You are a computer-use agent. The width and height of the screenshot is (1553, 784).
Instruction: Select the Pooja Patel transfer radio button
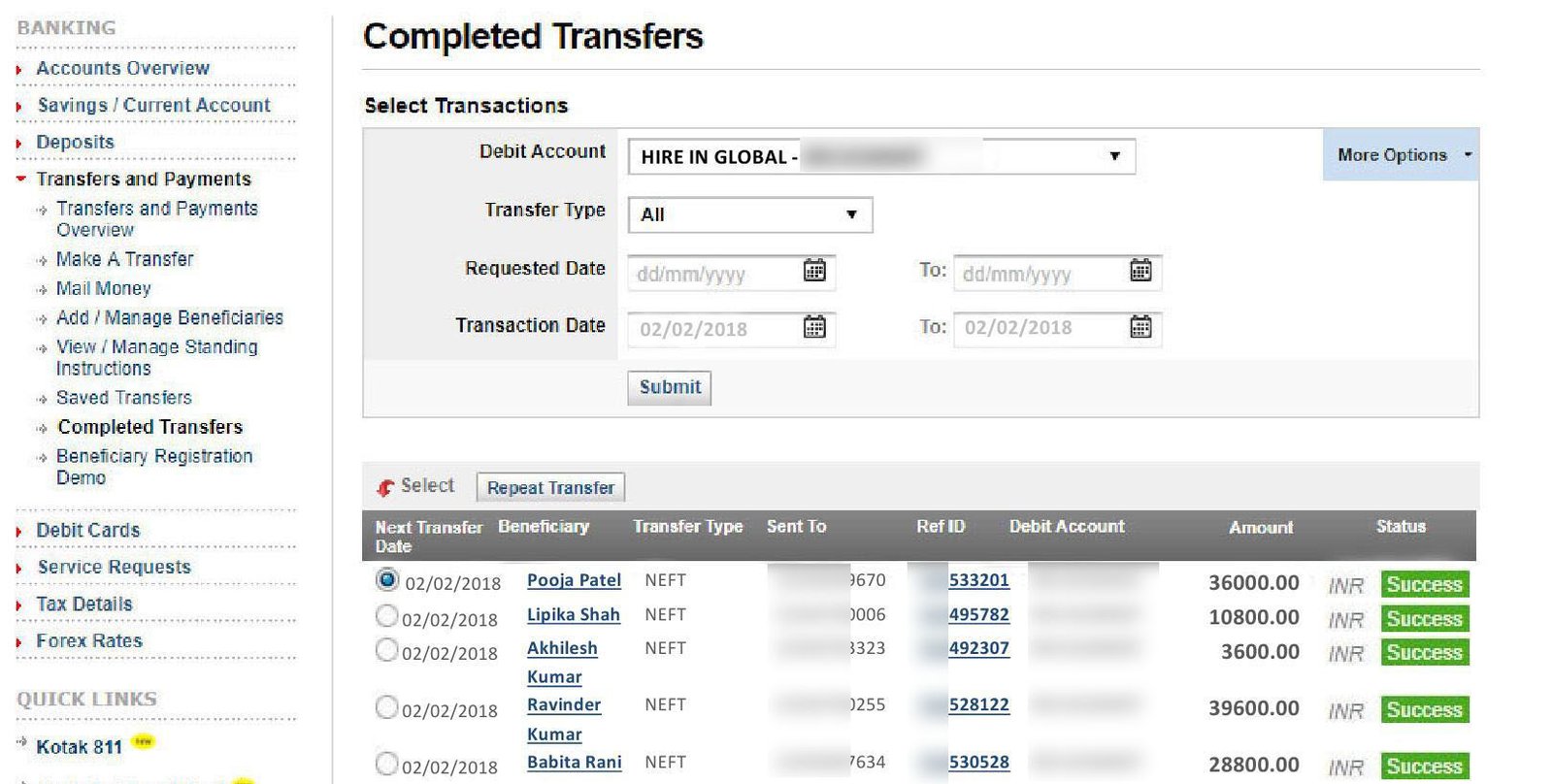[386, 580]
